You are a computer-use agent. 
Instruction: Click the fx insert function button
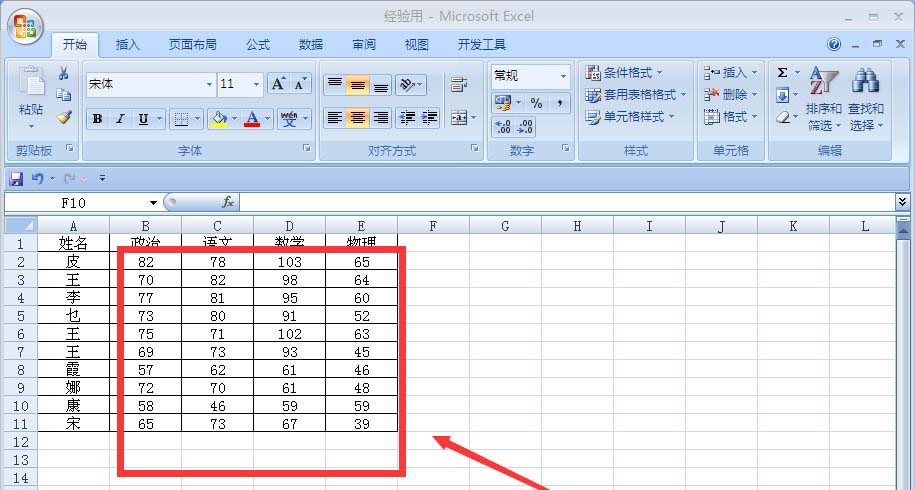click(x=228, y=202)
